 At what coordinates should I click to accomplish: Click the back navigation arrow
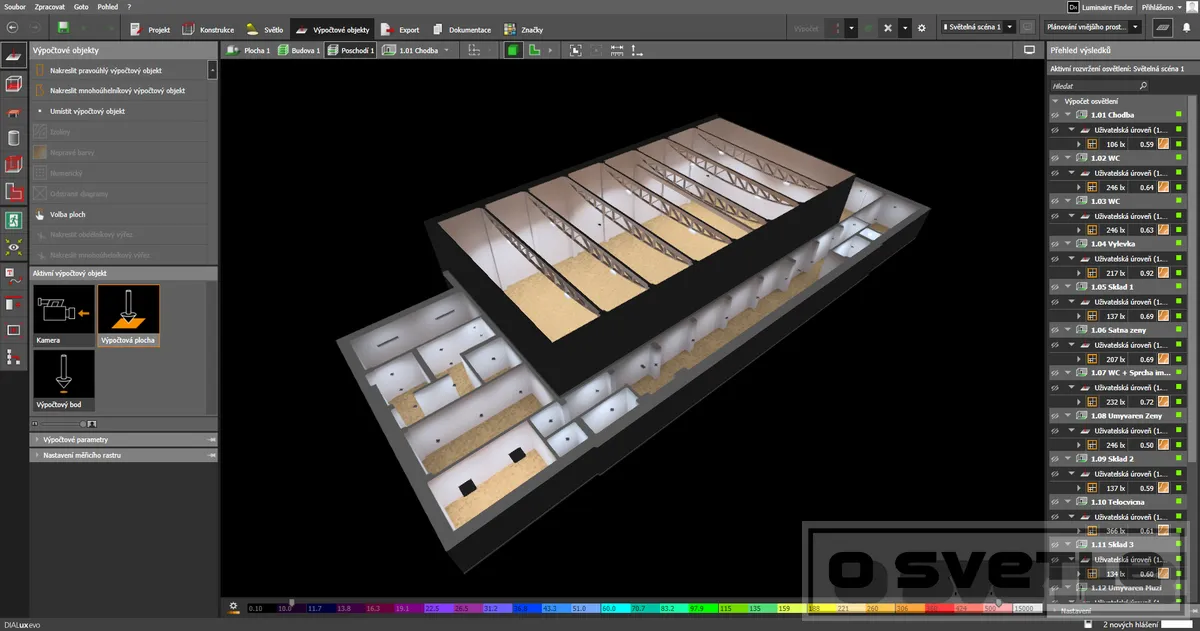13,28
